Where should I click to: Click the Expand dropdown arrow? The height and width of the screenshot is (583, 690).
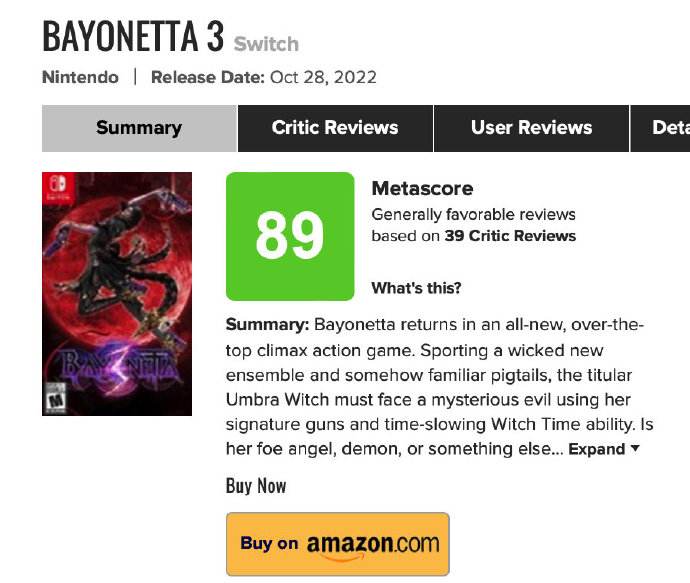click(x=635, y=448)
